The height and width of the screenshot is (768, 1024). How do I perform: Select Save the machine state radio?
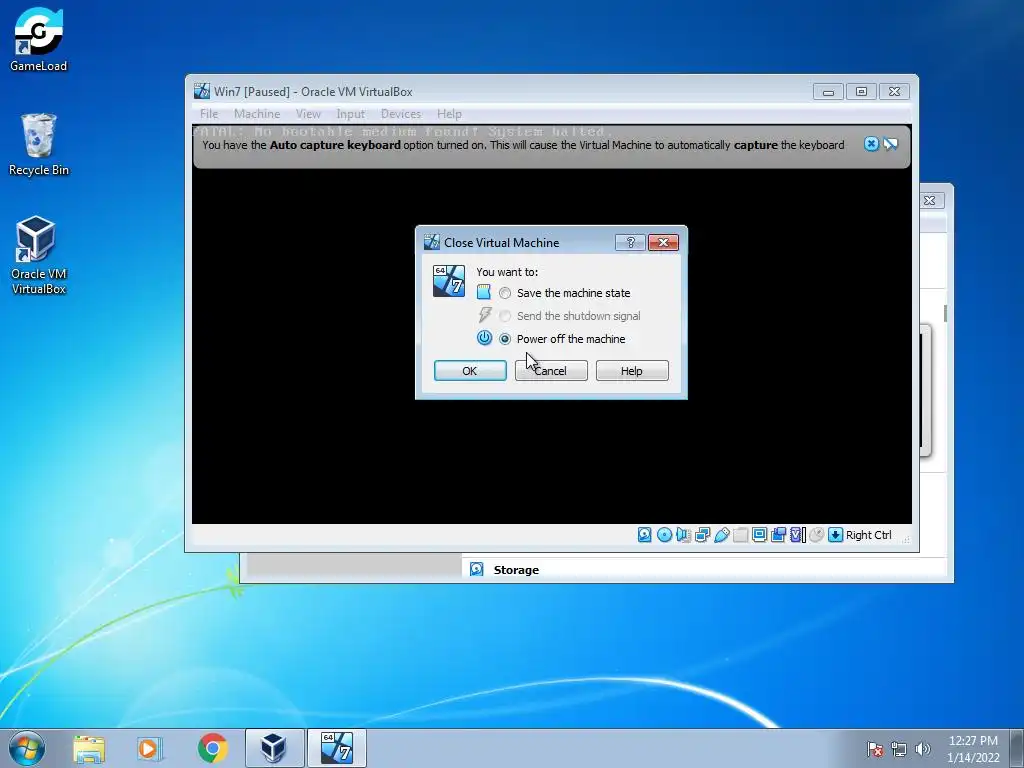click(x=505, y=293)
